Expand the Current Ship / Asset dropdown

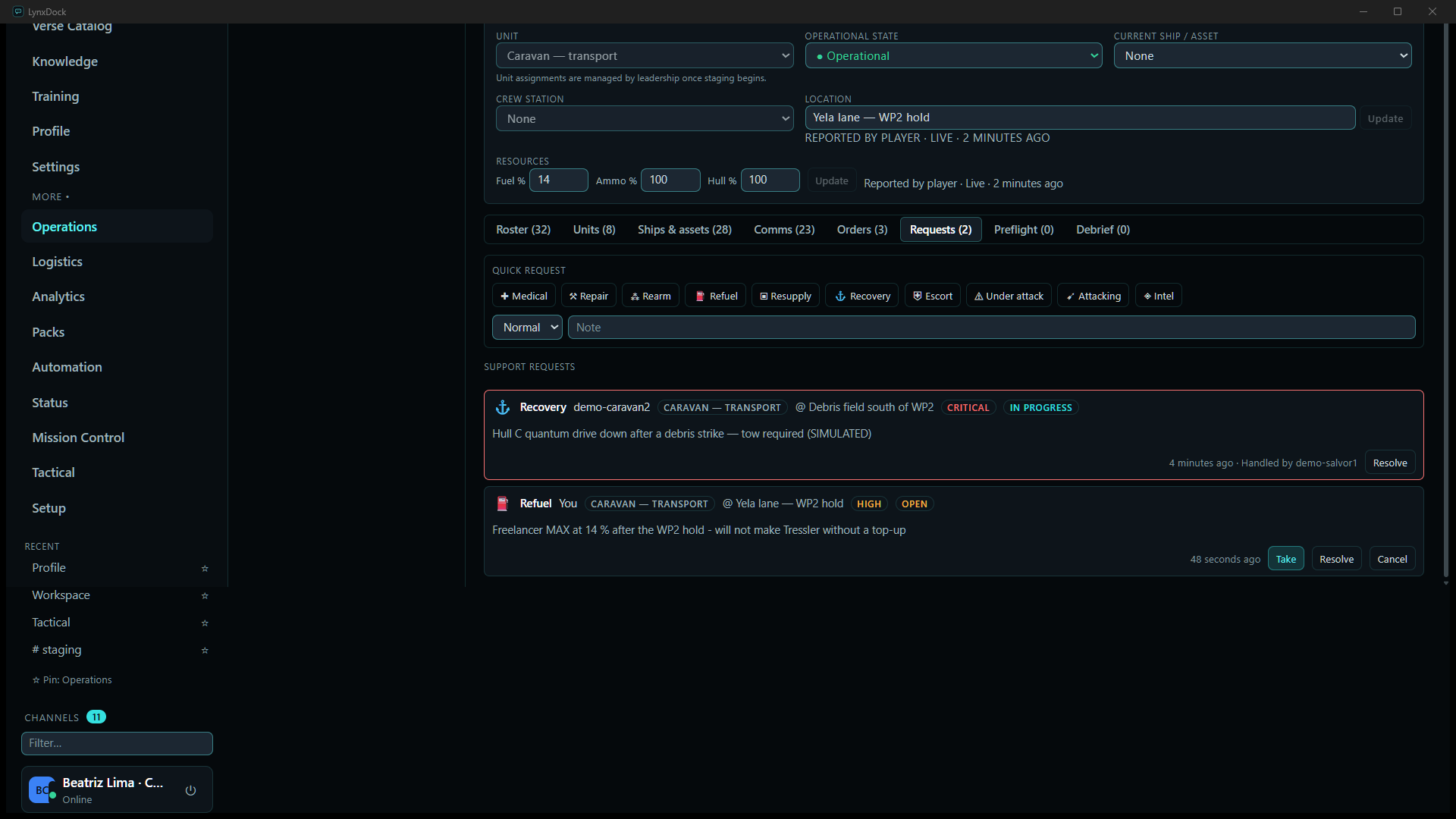click(1263, 55)
